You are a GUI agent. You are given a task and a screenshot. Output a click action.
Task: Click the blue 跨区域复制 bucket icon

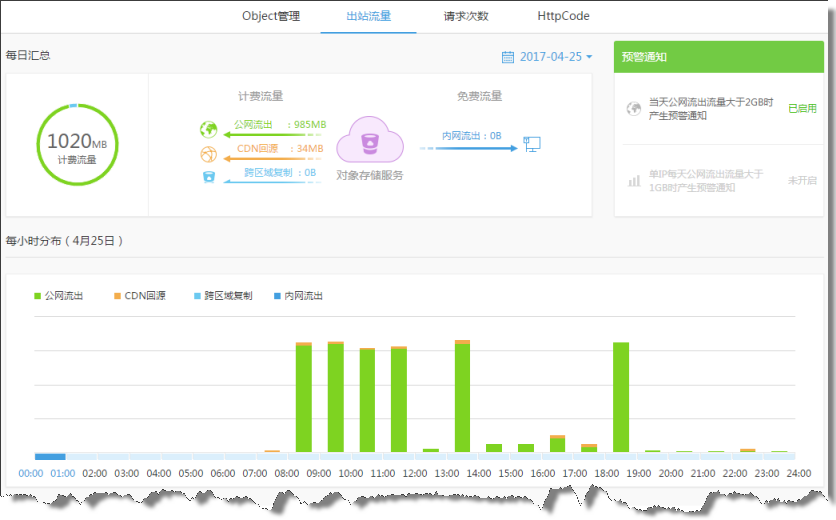click(x=208, y=176)
